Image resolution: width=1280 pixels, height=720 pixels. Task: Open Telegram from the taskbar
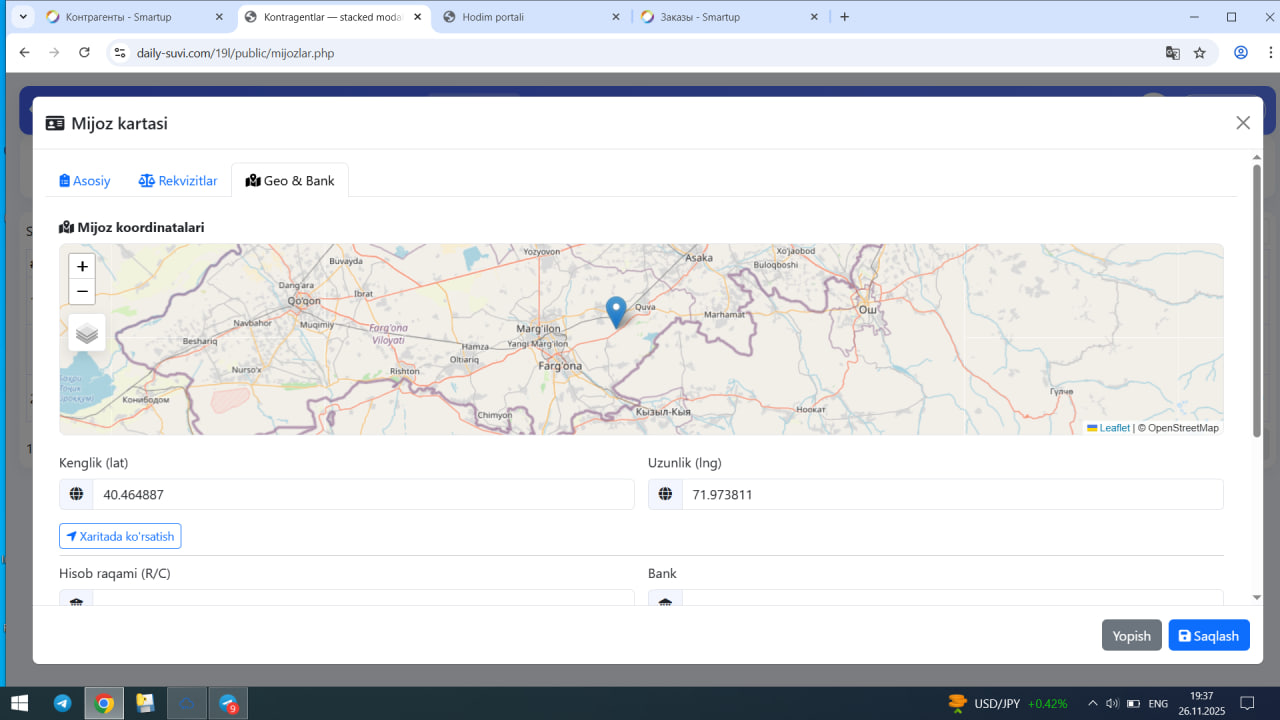pyautogui.click(x=62, y=703)
